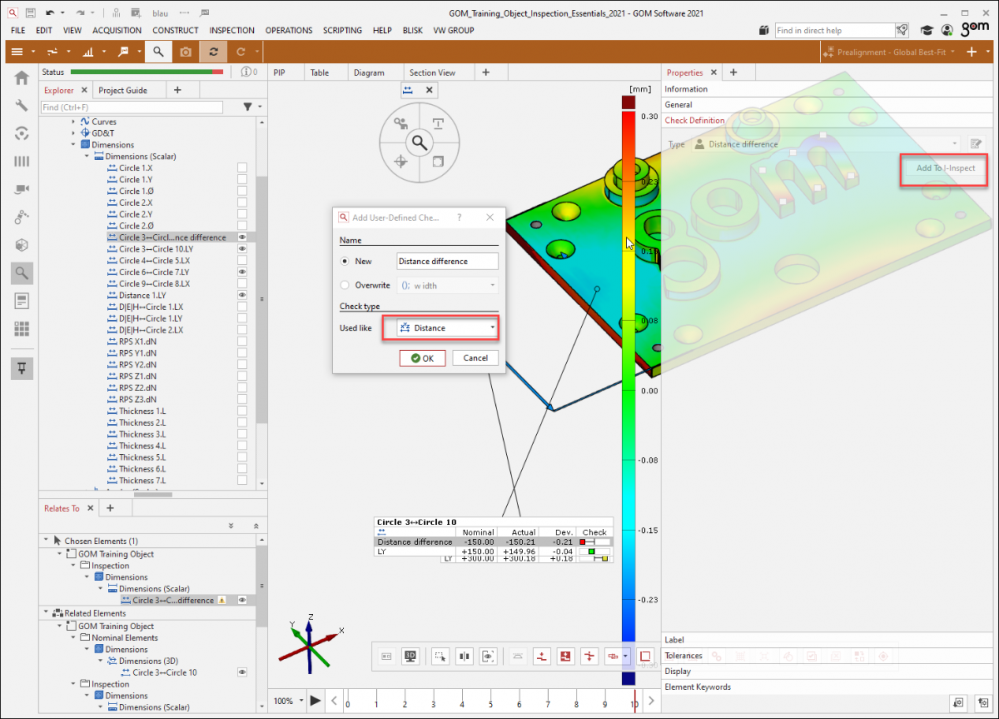Click the camera snapshot icon in orange toolbar
Image resolution: width=999 pixels, height=719 pixels.
tap(185, 51)
